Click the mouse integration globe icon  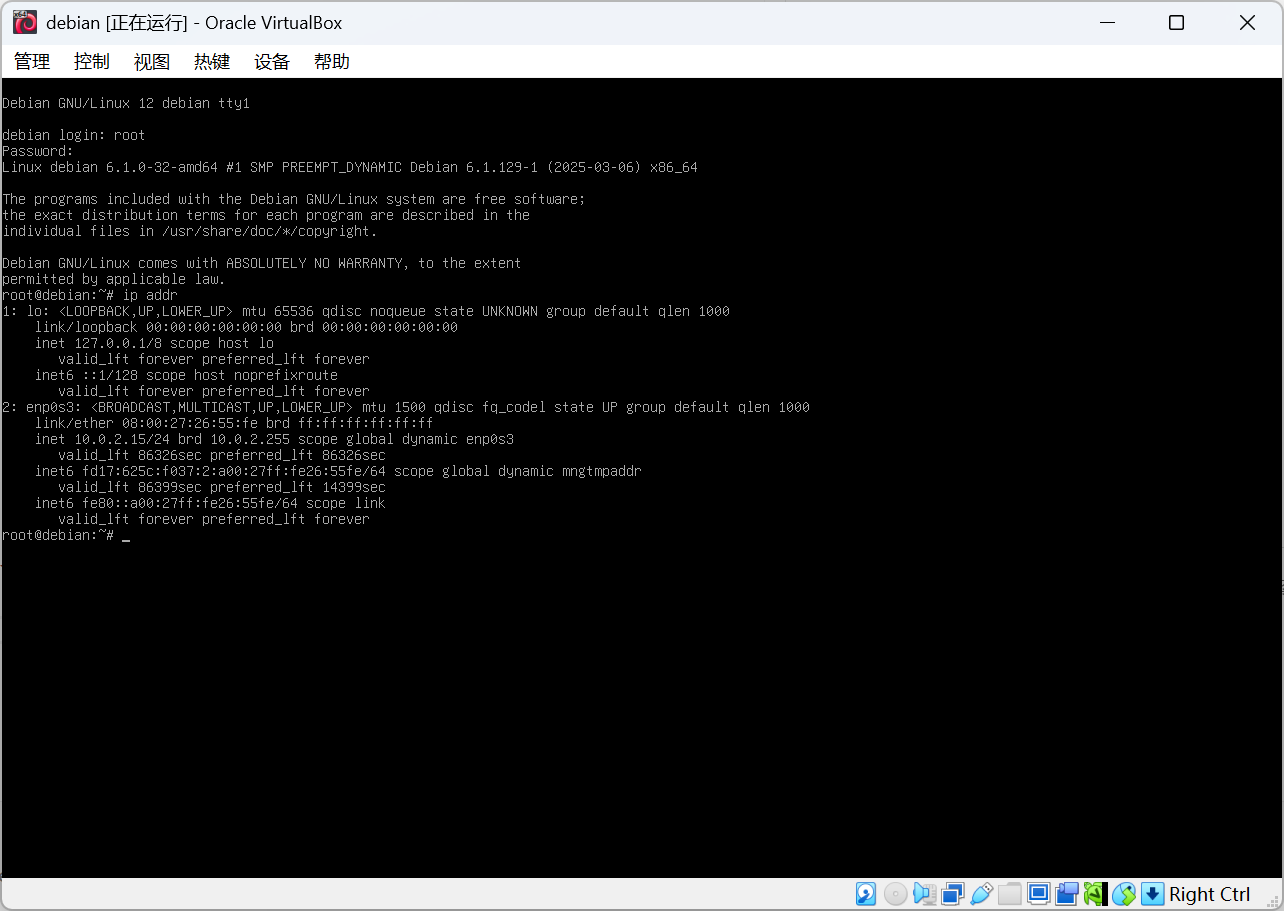1124,894
